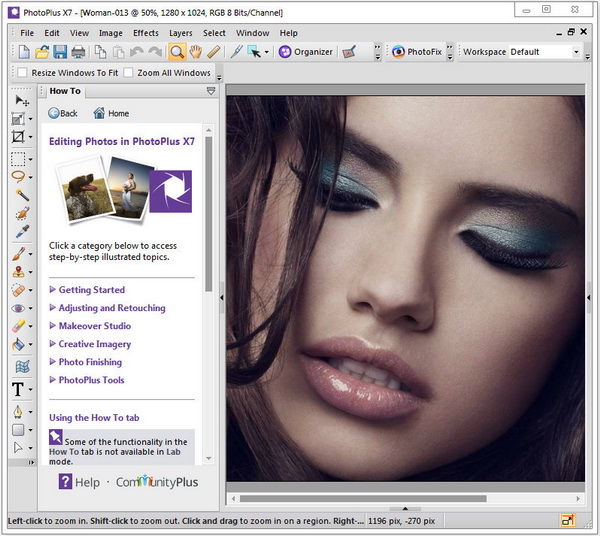Open the PhotoFix studio
This screenshot has width=600, height=536.
pos(417,52)
